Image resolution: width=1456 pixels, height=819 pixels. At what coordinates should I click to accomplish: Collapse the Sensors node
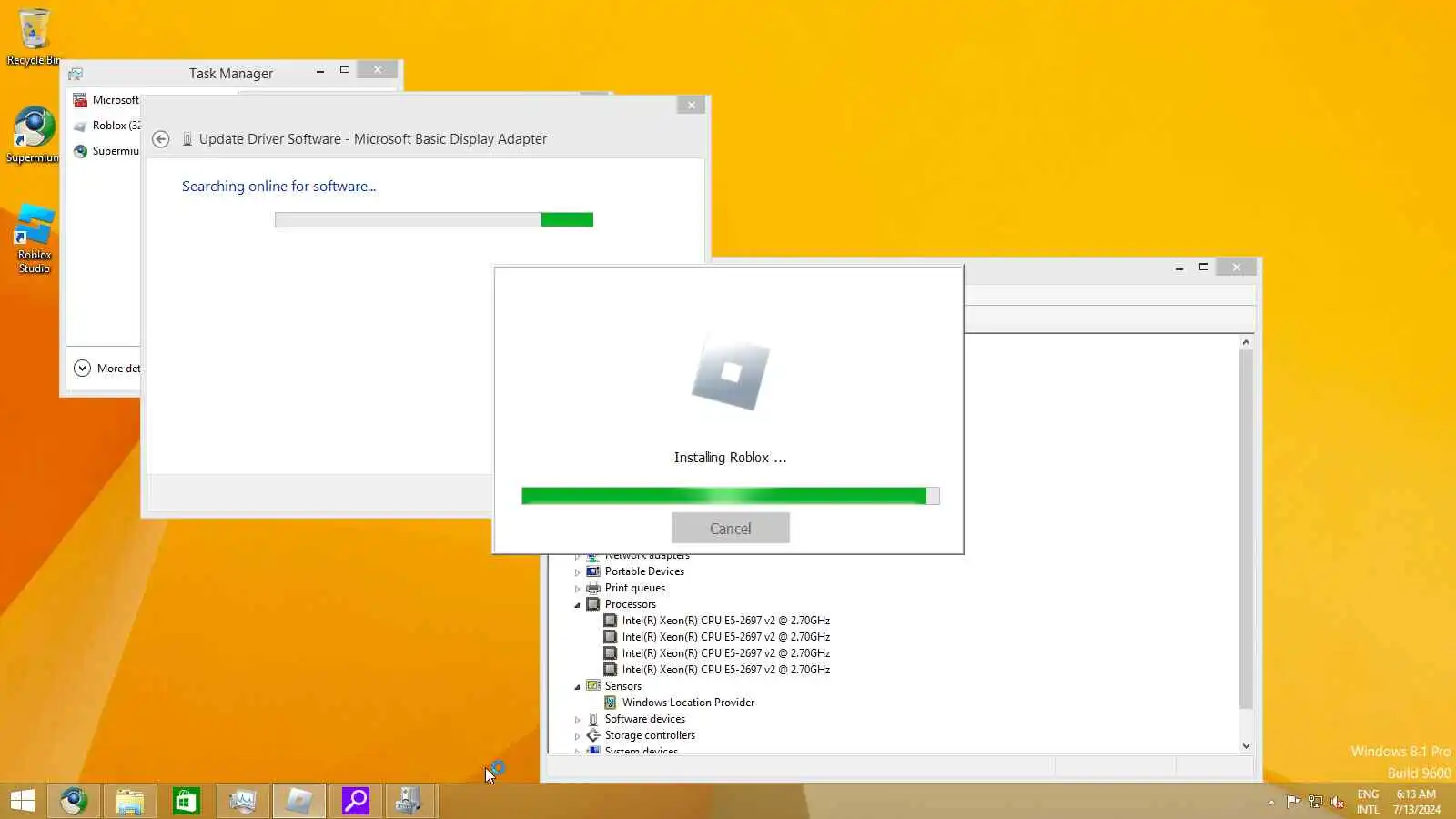(577, 687)
